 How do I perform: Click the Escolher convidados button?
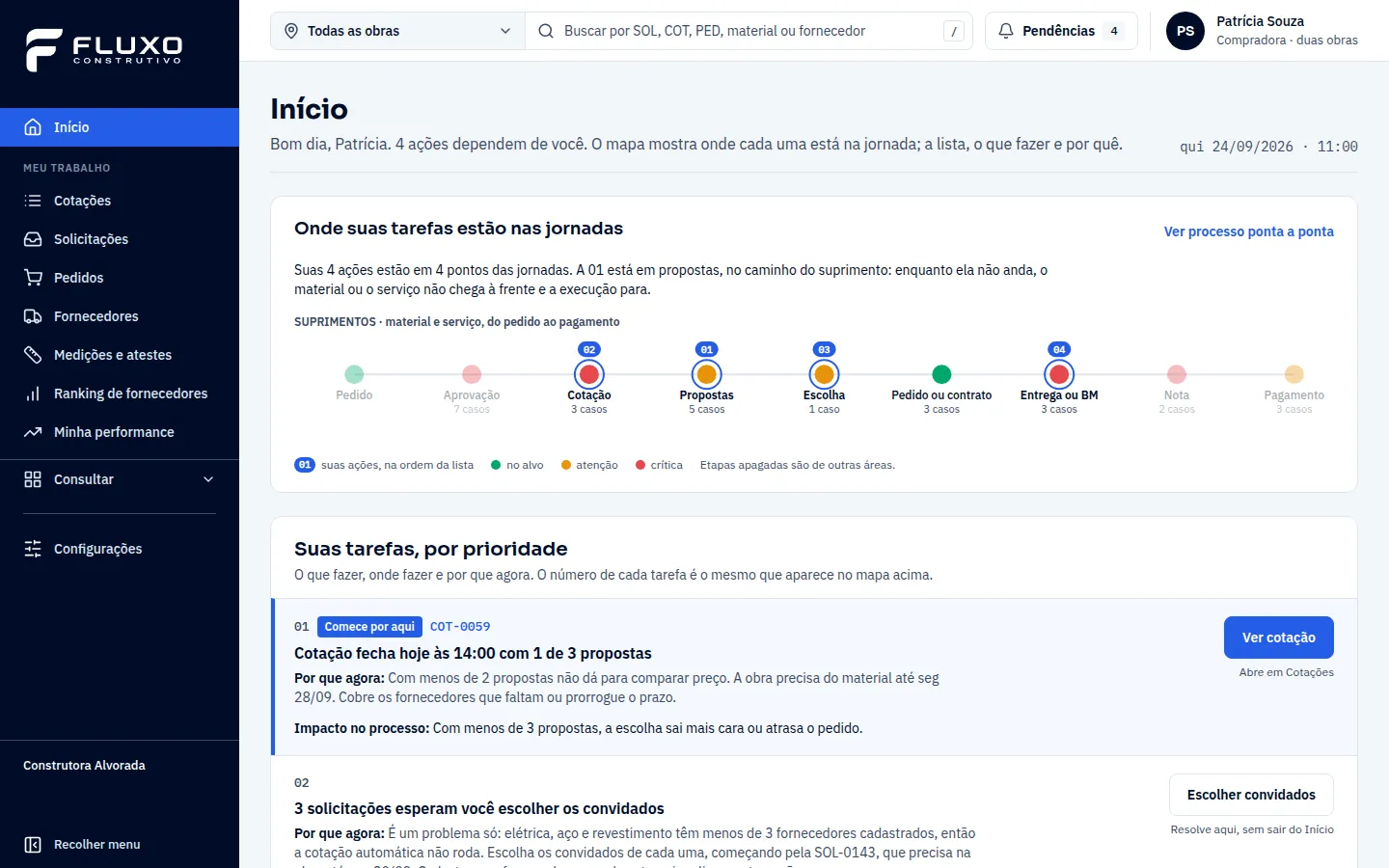[1251, 795]
